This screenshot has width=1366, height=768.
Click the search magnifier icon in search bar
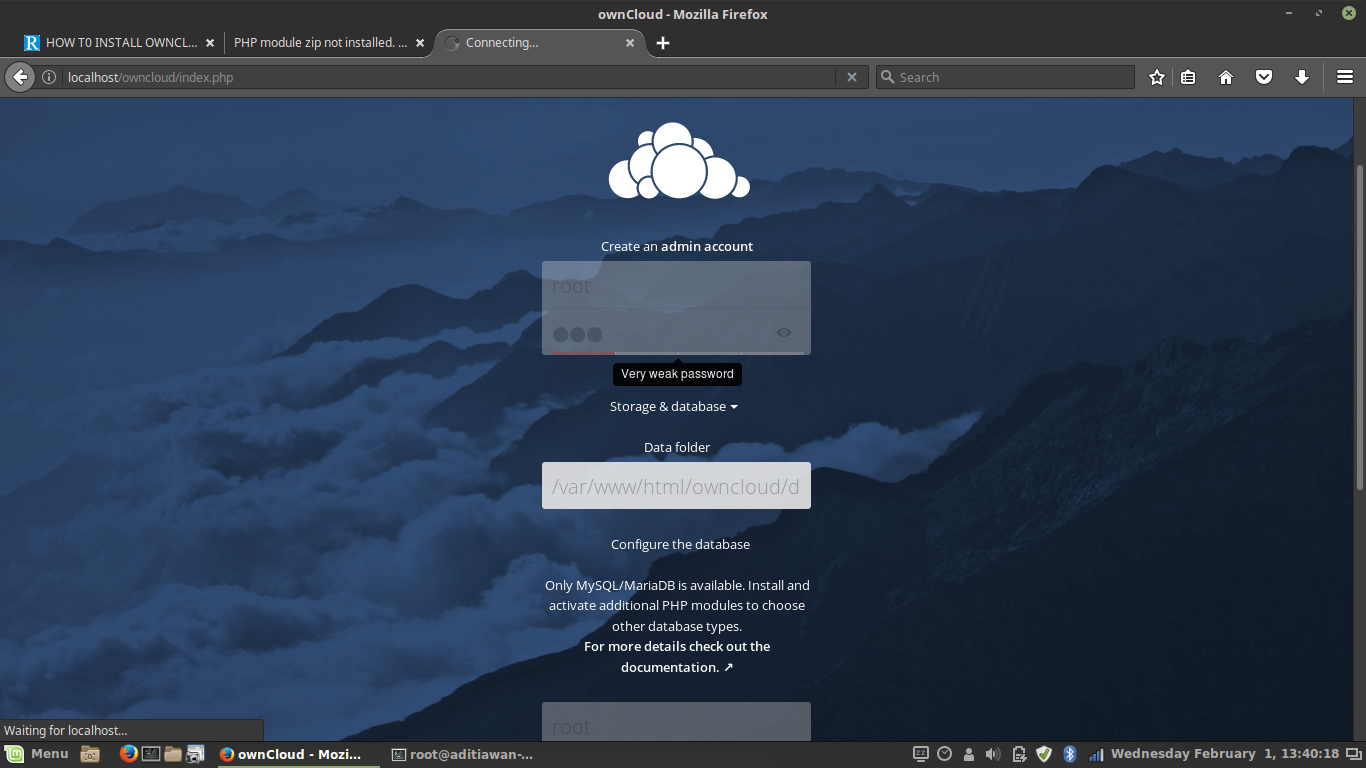click(887, 77)
